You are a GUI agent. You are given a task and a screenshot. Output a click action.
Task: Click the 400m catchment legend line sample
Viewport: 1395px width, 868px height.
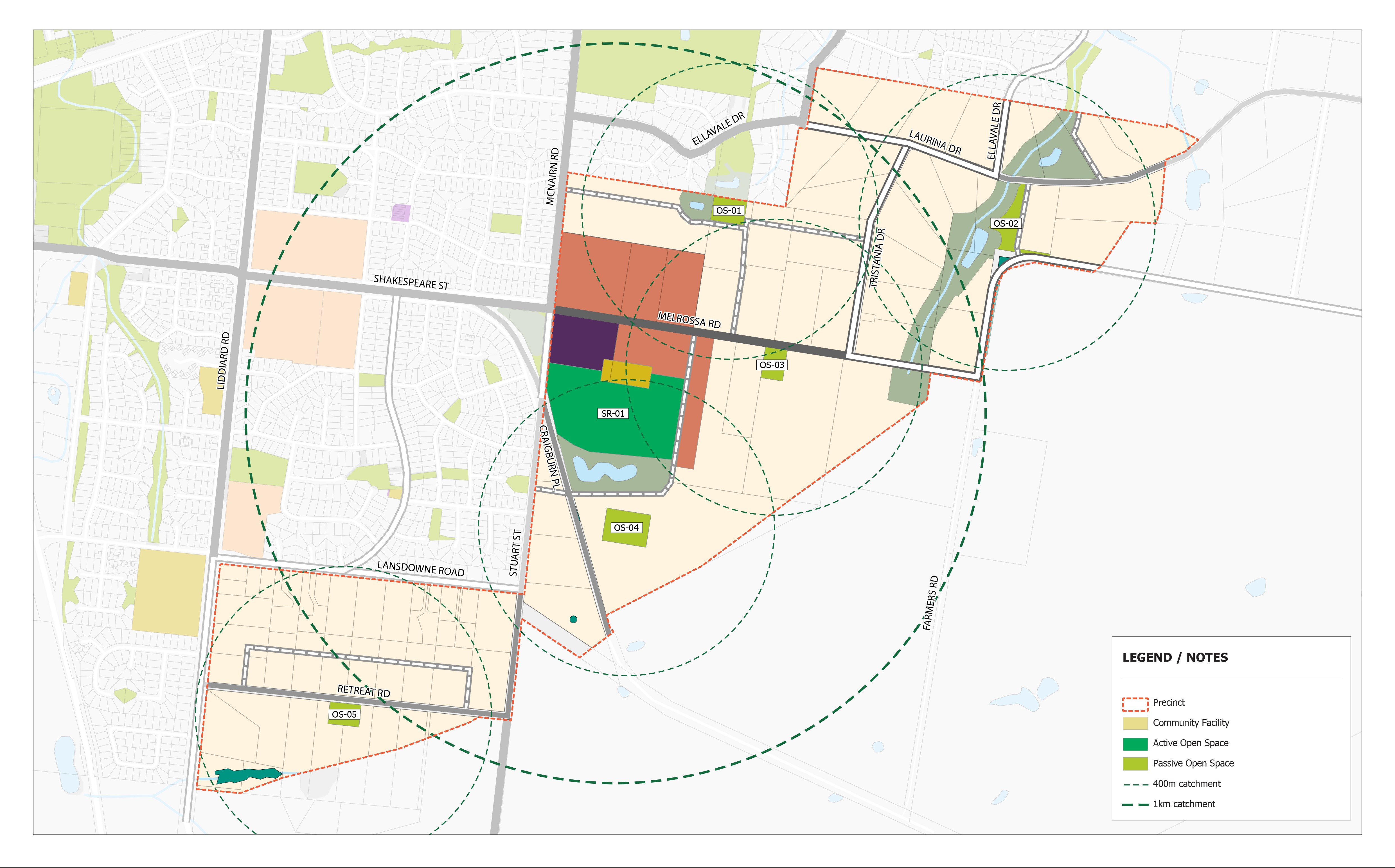pos(1135,784)
